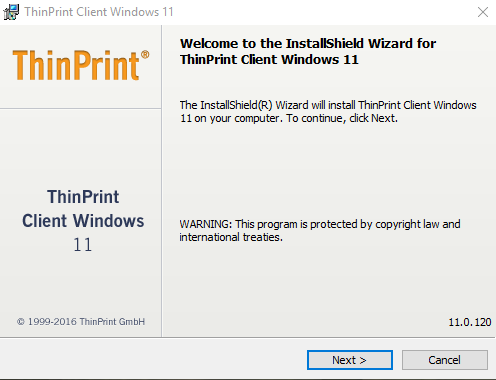This screenshot has width=496, height=380.
Task: Click the Welcome to the InstallShield Wizard heading
Action: pyautogui.click(x=308, y=52)
